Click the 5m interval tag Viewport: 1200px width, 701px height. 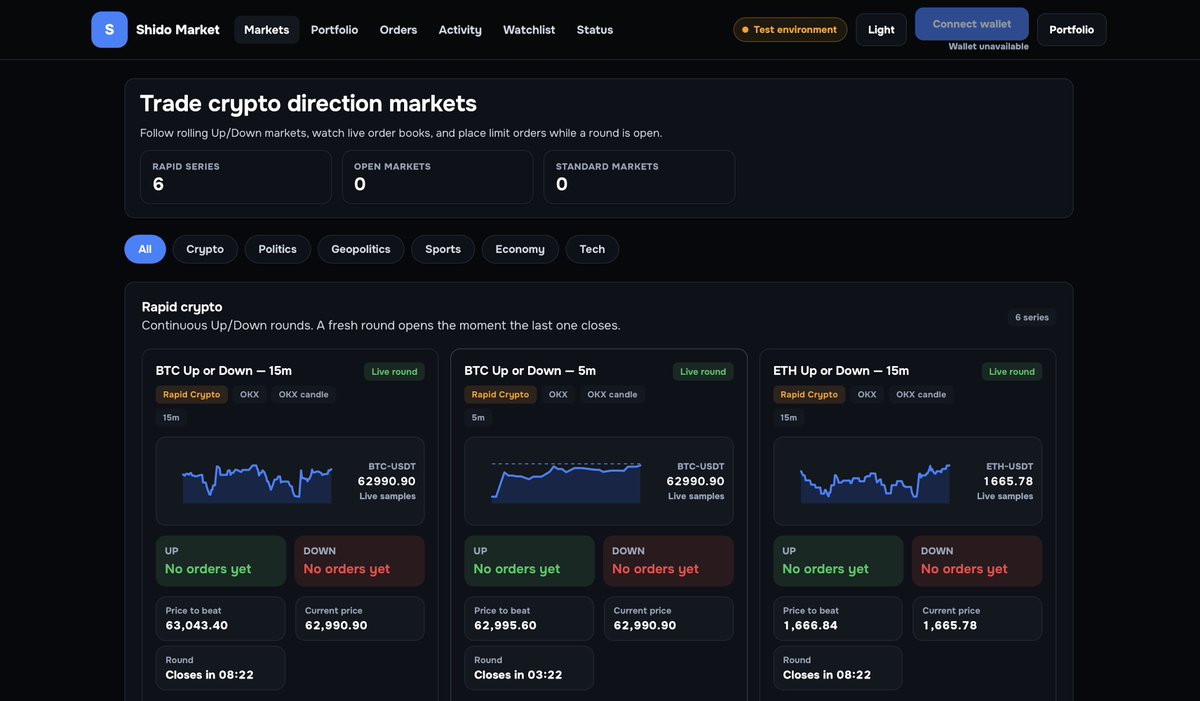[x=478, y=418]
